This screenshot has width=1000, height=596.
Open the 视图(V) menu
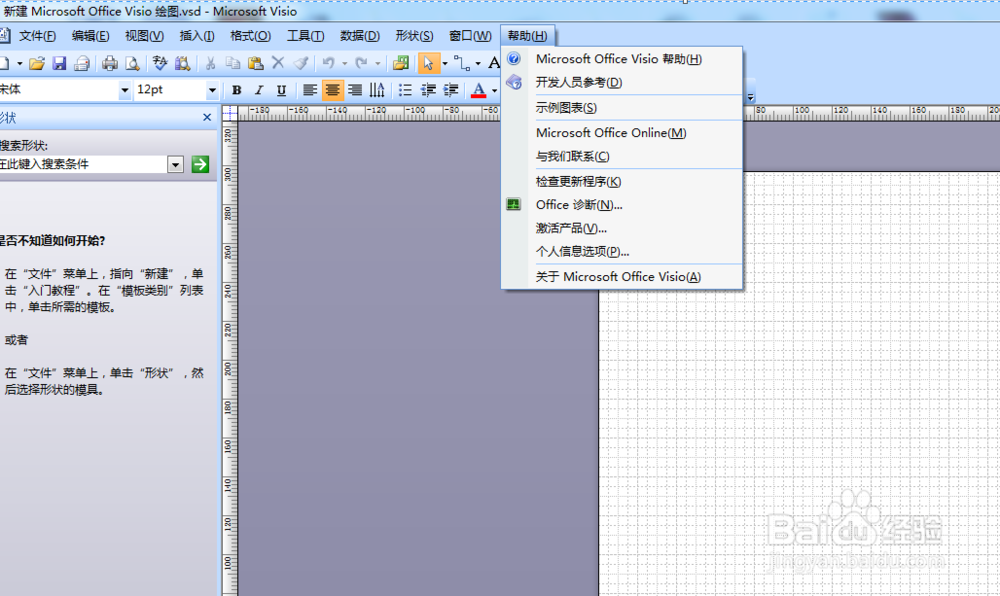(144, 36)
